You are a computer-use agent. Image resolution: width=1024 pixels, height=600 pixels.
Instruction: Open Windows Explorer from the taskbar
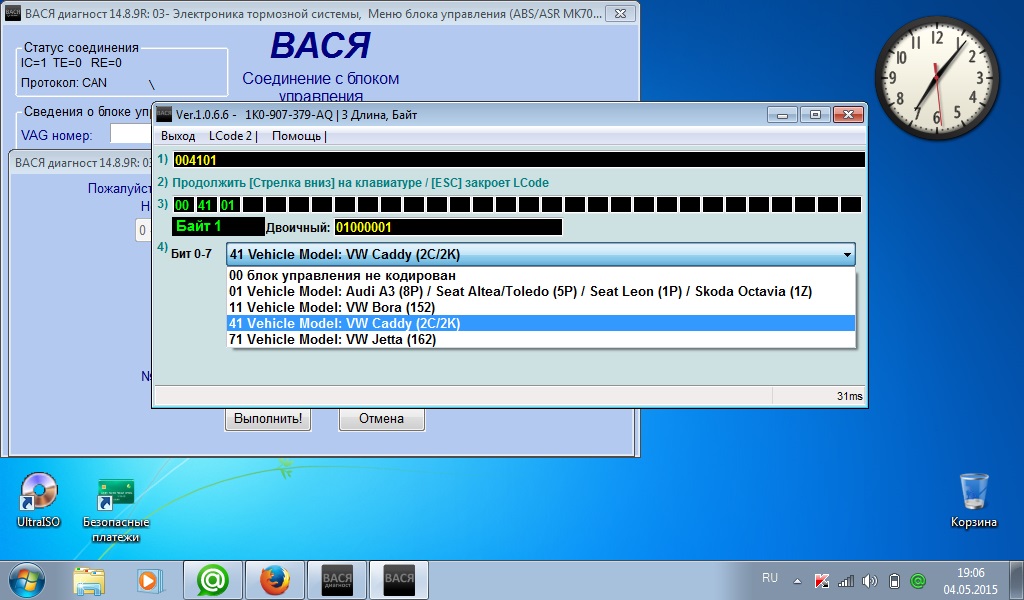[89, 580]
